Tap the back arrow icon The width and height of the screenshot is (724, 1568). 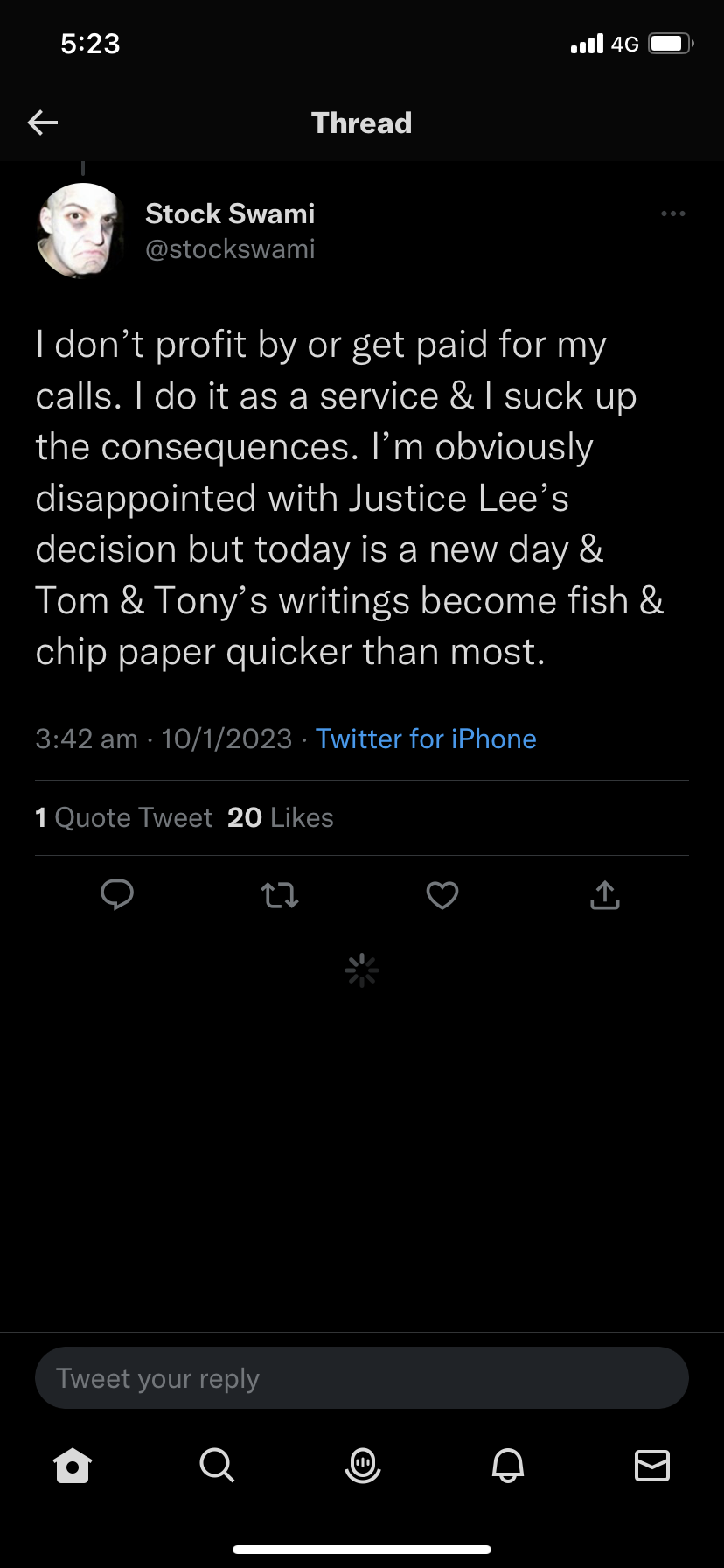click(x=43, y=122)
